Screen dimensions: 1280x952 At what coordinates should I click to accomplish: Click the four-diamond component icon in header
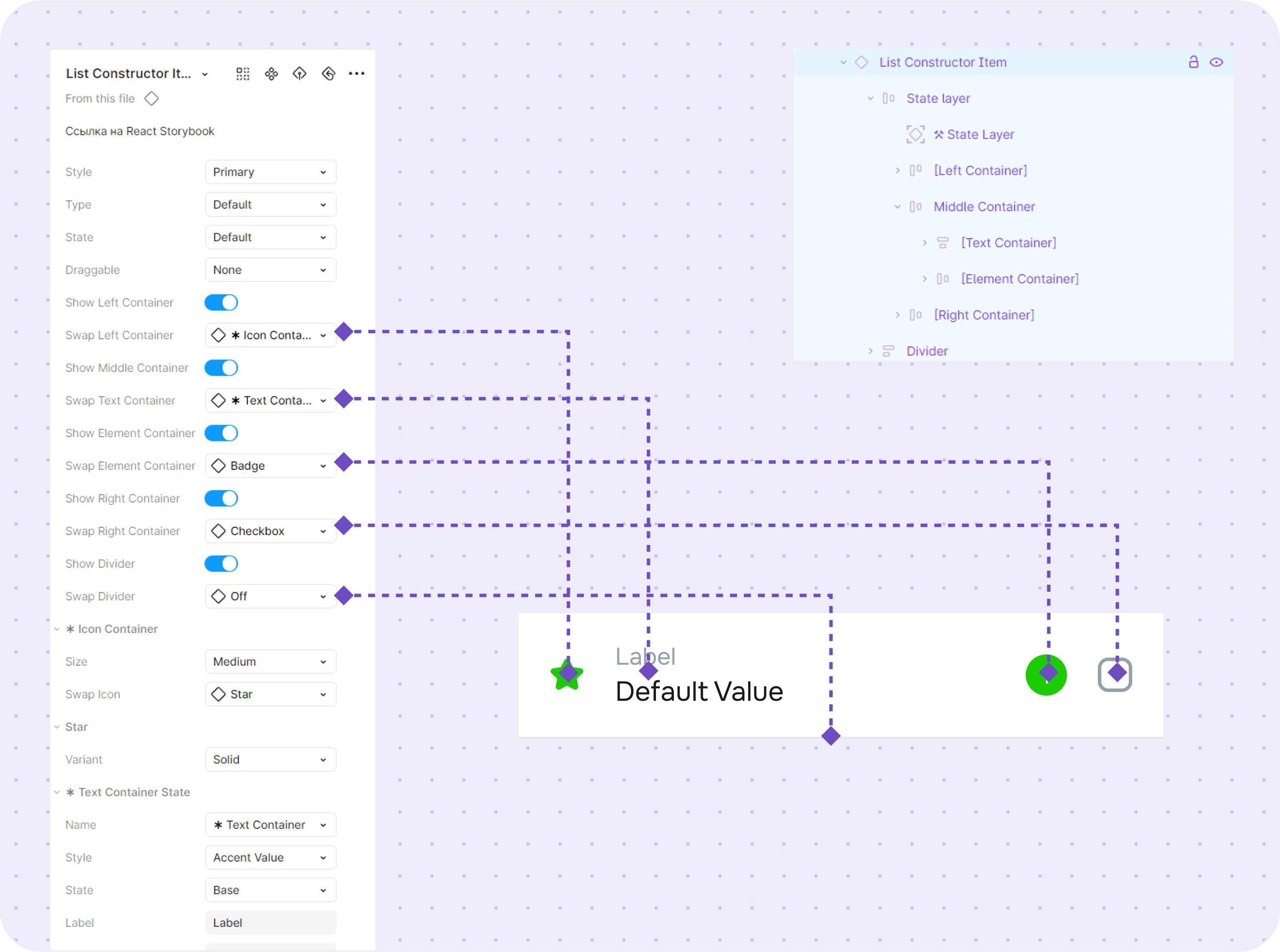coord(271,73)
